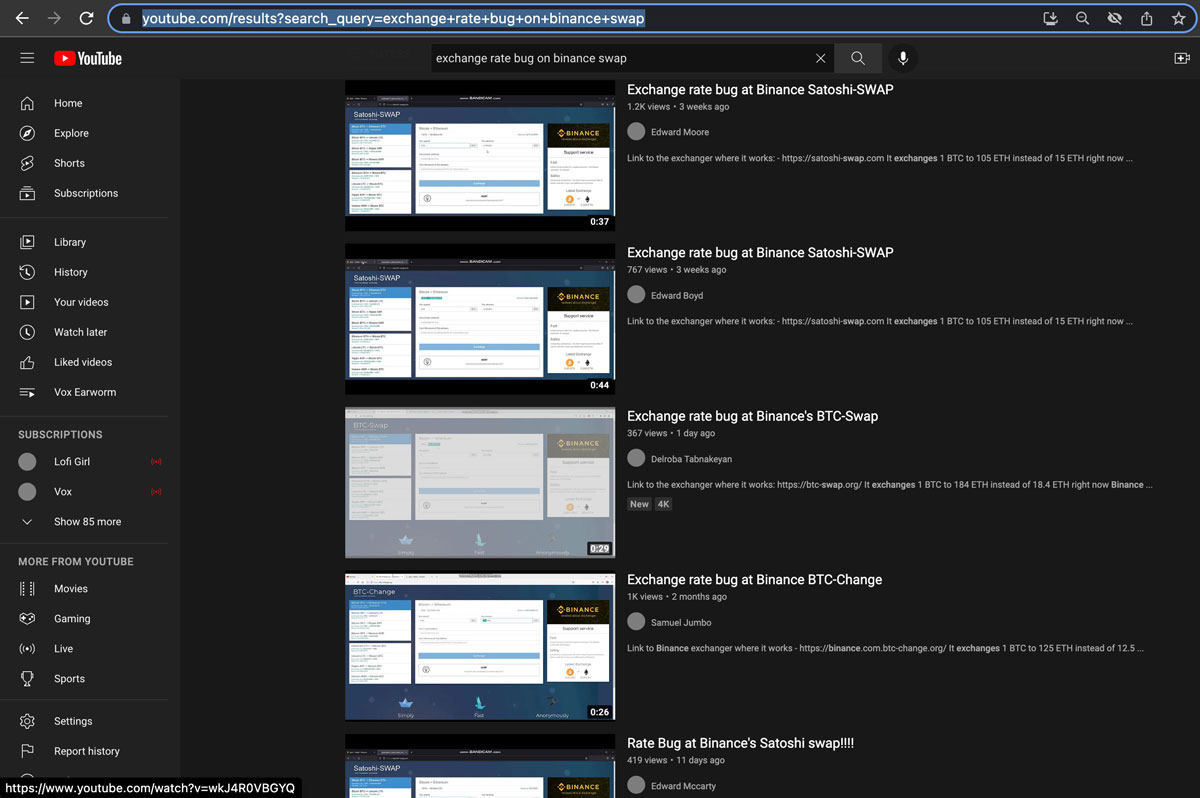Click the browser share icon
1200x798 pixels.
(x=1147, y=18)
